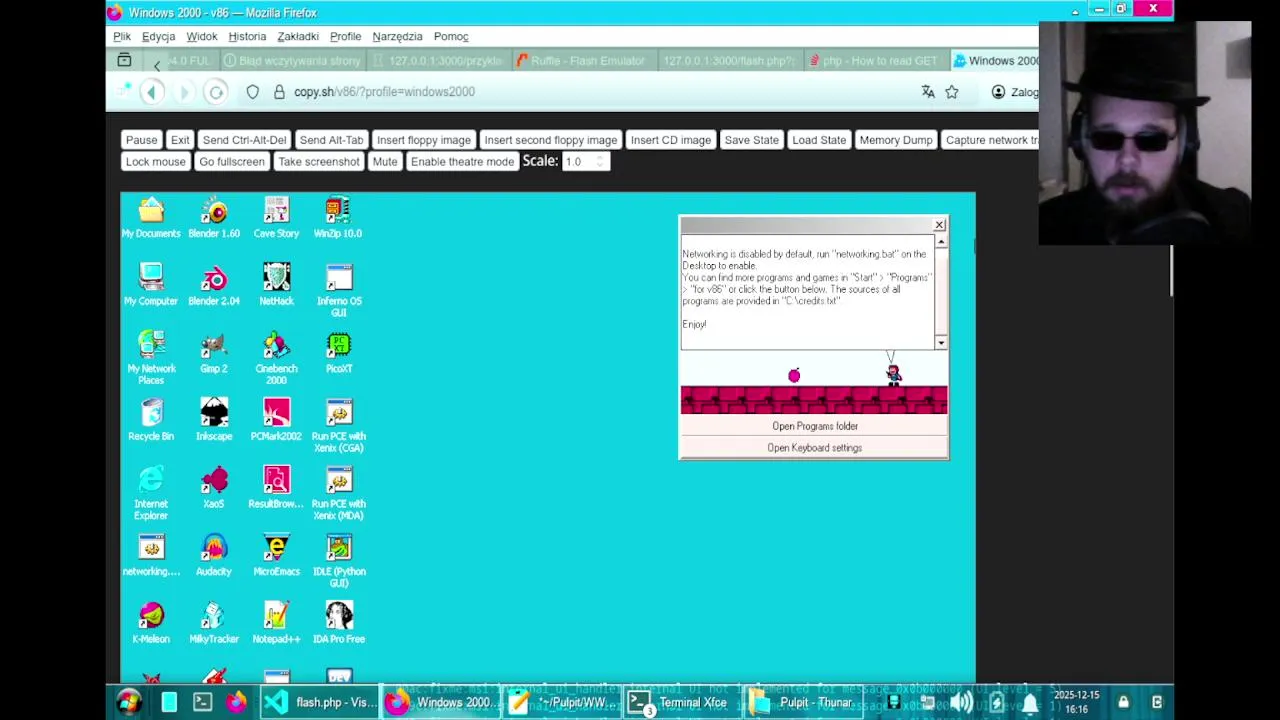Open the Plik menu

[122, 37]
